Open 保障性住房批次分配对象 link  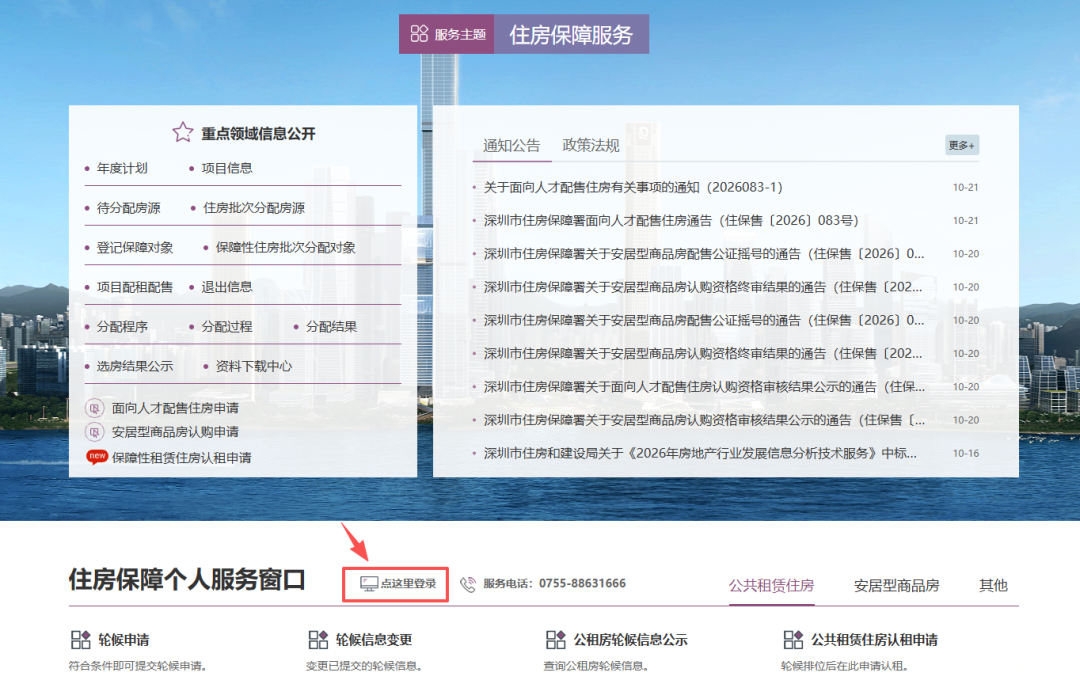[x=286, y=247]
